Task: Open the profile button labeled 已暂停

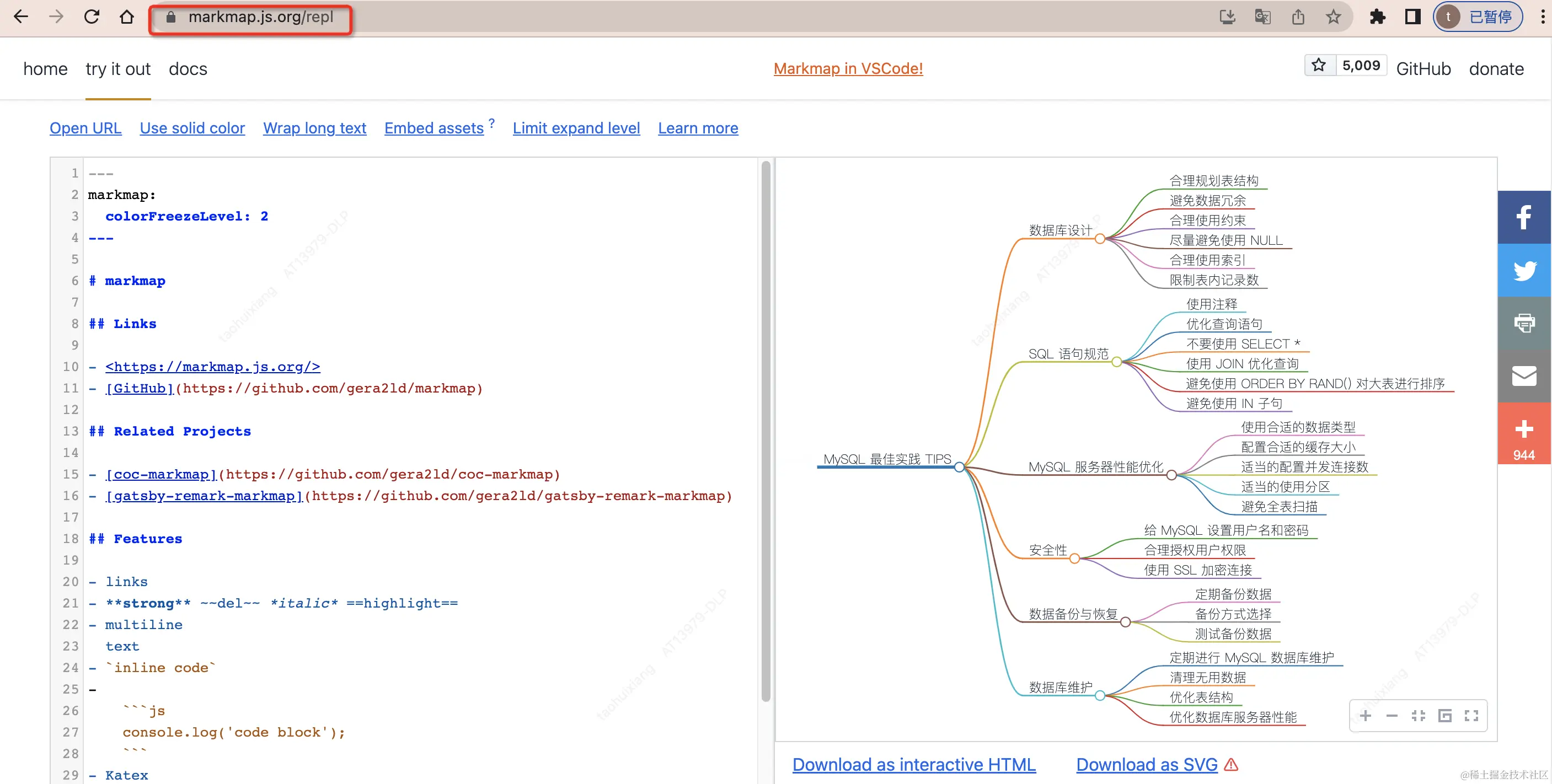Action: click(x=1478, y=16)
